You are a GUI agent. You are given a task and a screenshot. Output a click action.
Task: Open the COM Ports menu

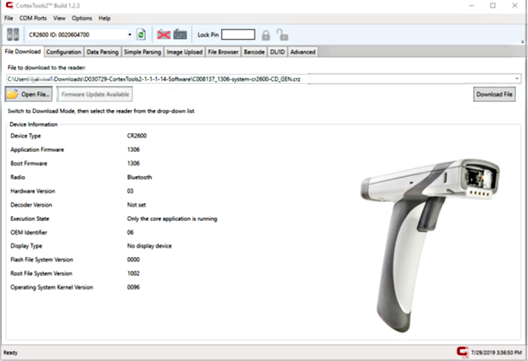(33, 18)
